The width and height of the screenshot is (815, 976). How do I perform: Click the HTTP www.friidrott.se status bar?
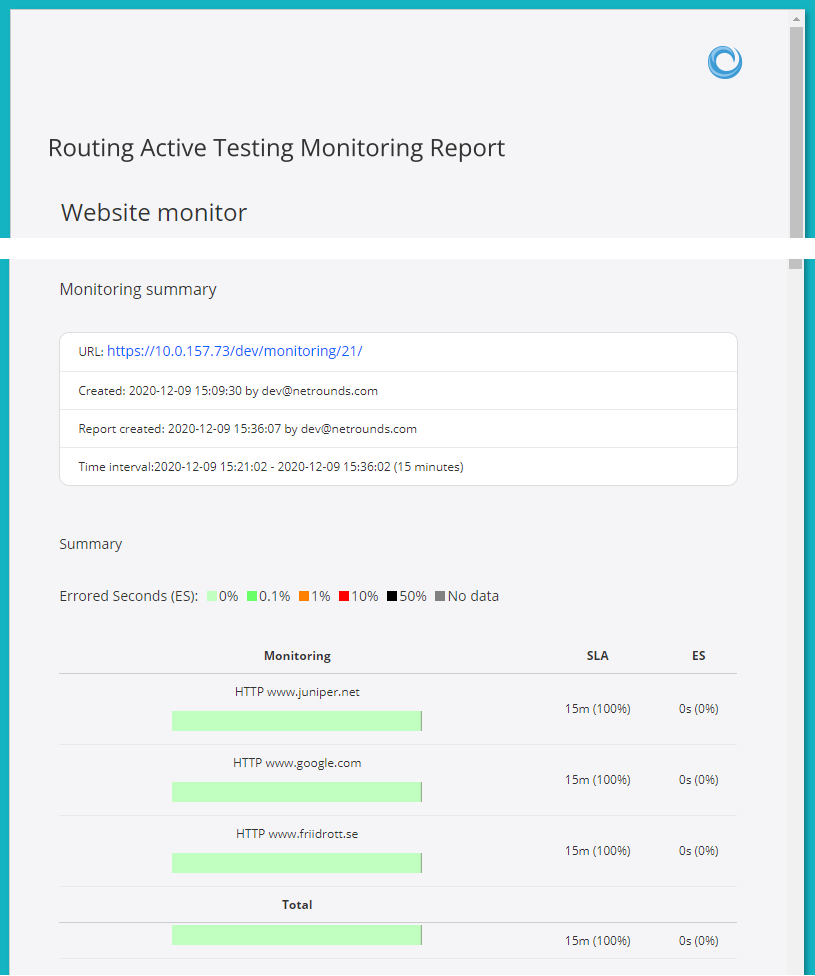(x=296, y=863)
